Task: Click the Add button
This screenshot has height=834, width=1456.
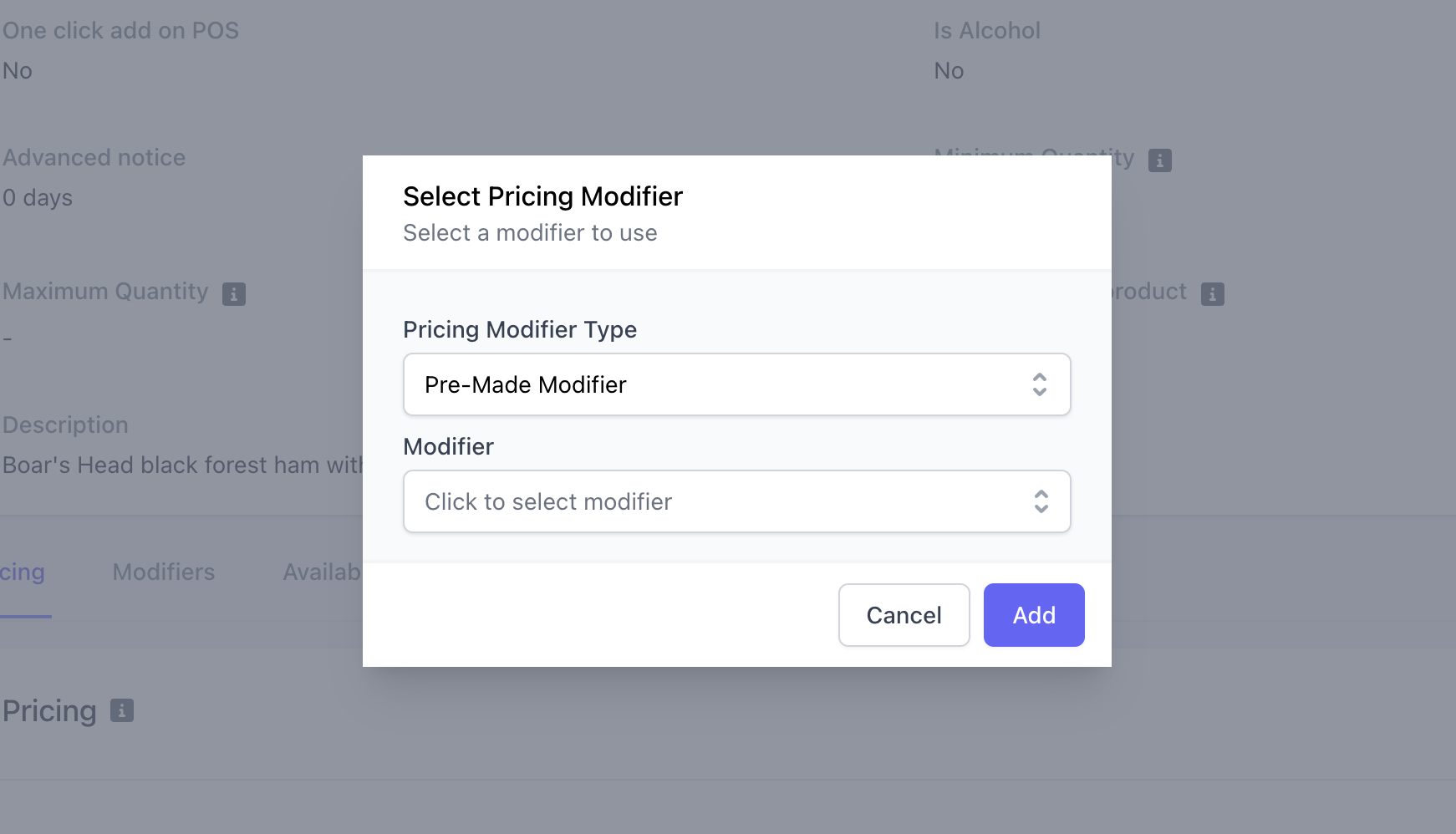Action: pyautogui.click(x=1033, y=615)
